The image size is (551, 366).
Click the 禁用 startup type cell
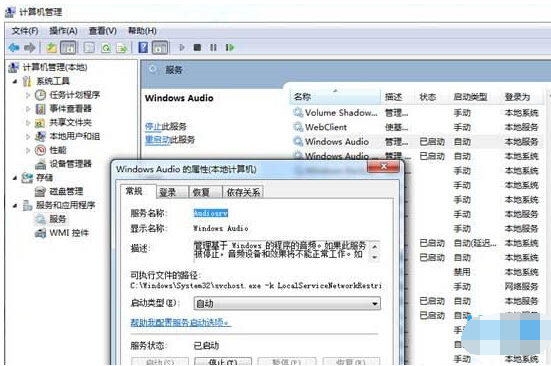[x=462, y=272]
